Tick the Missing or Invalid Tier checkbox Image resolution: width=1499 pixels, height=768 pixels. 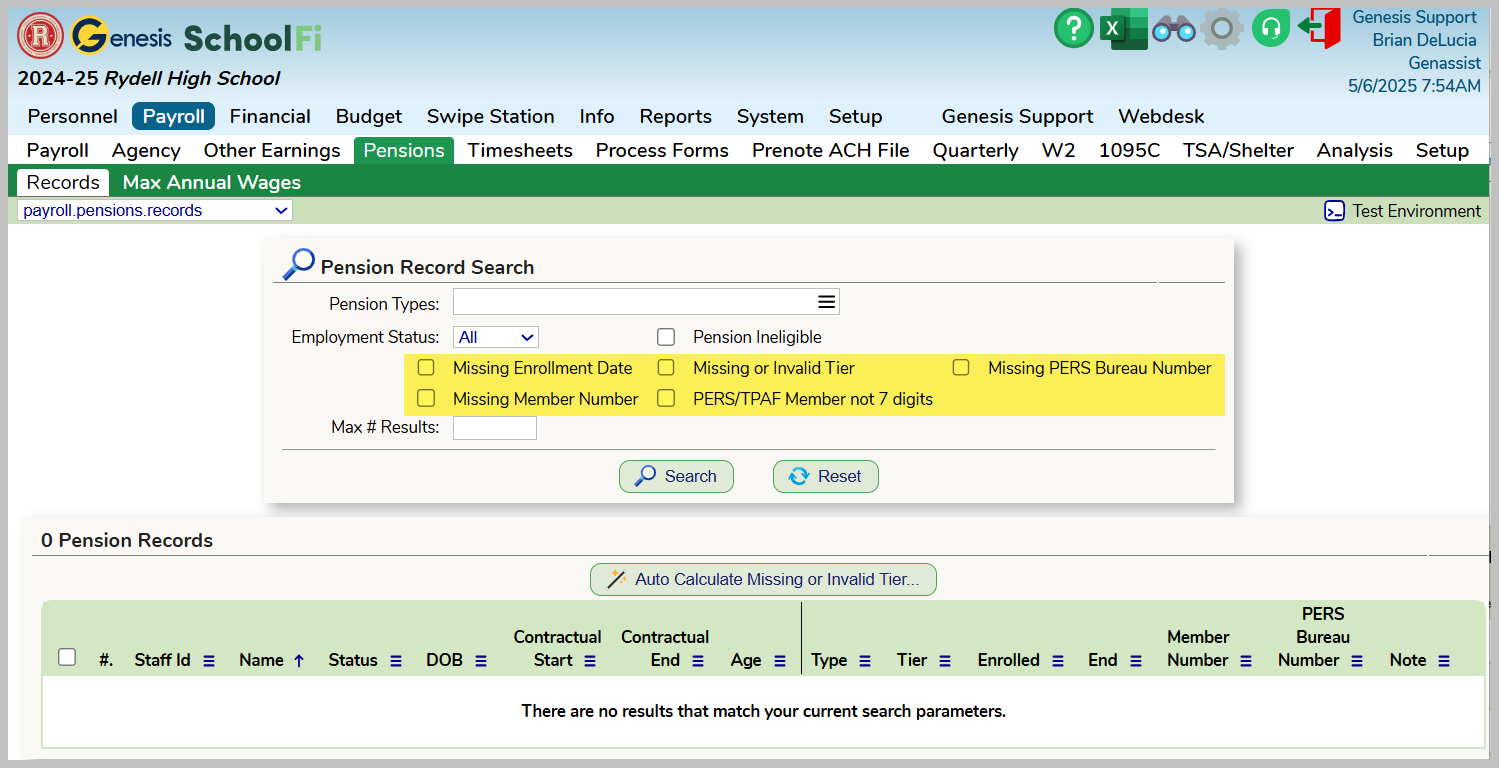666,367
